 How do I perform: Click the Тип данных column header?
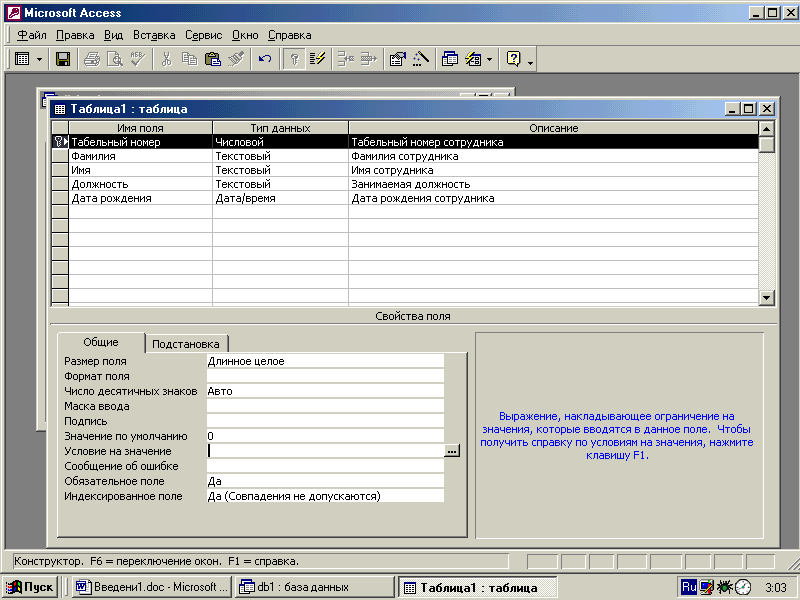click(280, 128)
